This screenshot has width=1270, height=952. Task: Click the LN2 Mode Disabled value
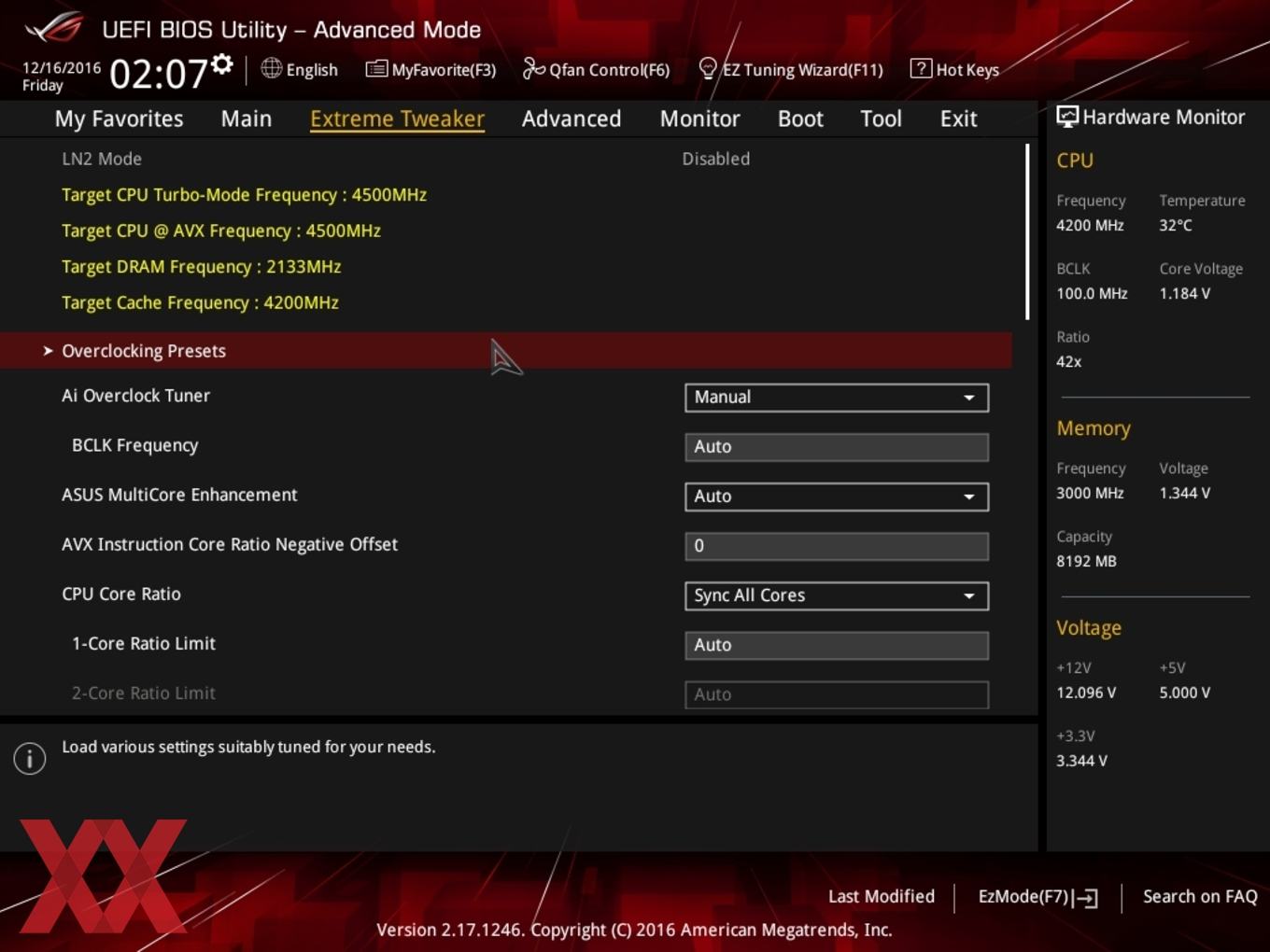[x=715, y=159]
